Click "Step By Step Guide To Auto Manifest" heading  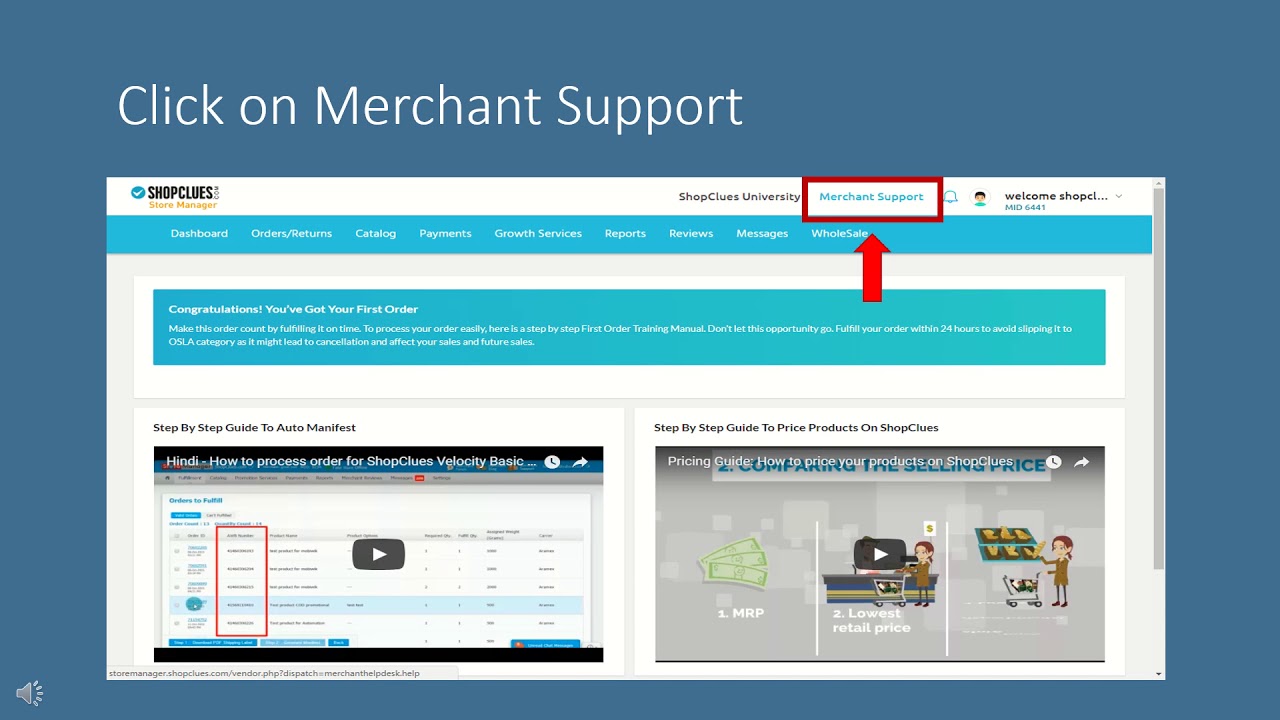coord(254,427)
